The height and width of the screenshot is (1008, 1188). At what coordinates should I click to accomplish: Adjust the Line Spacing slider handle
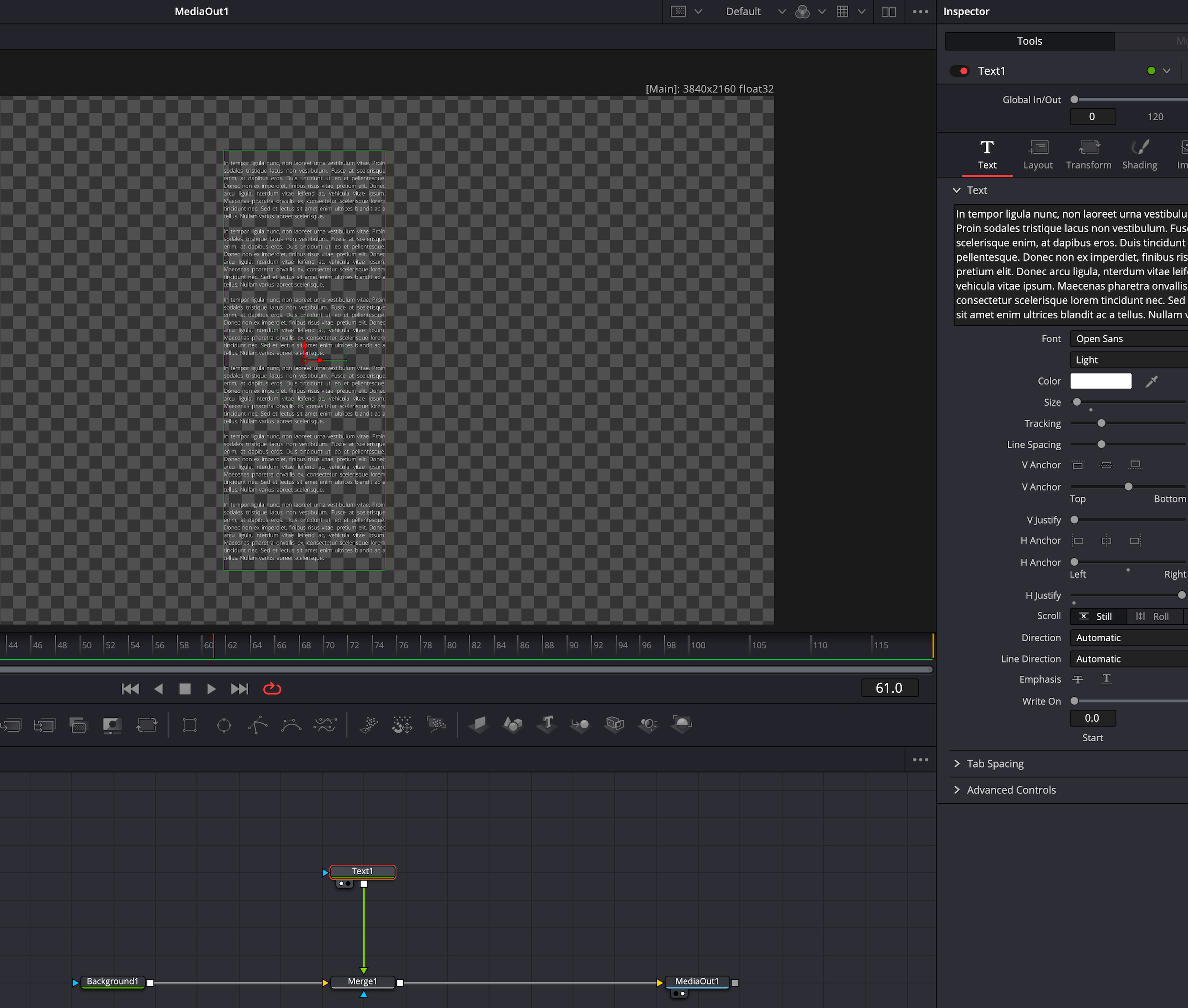[x=1101, y=445]
